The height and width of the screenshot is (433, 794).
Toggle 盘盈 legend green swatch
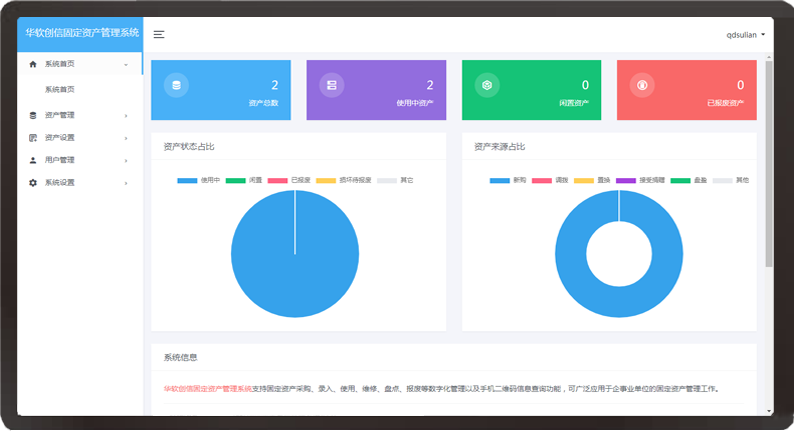(x=681, y=180)
